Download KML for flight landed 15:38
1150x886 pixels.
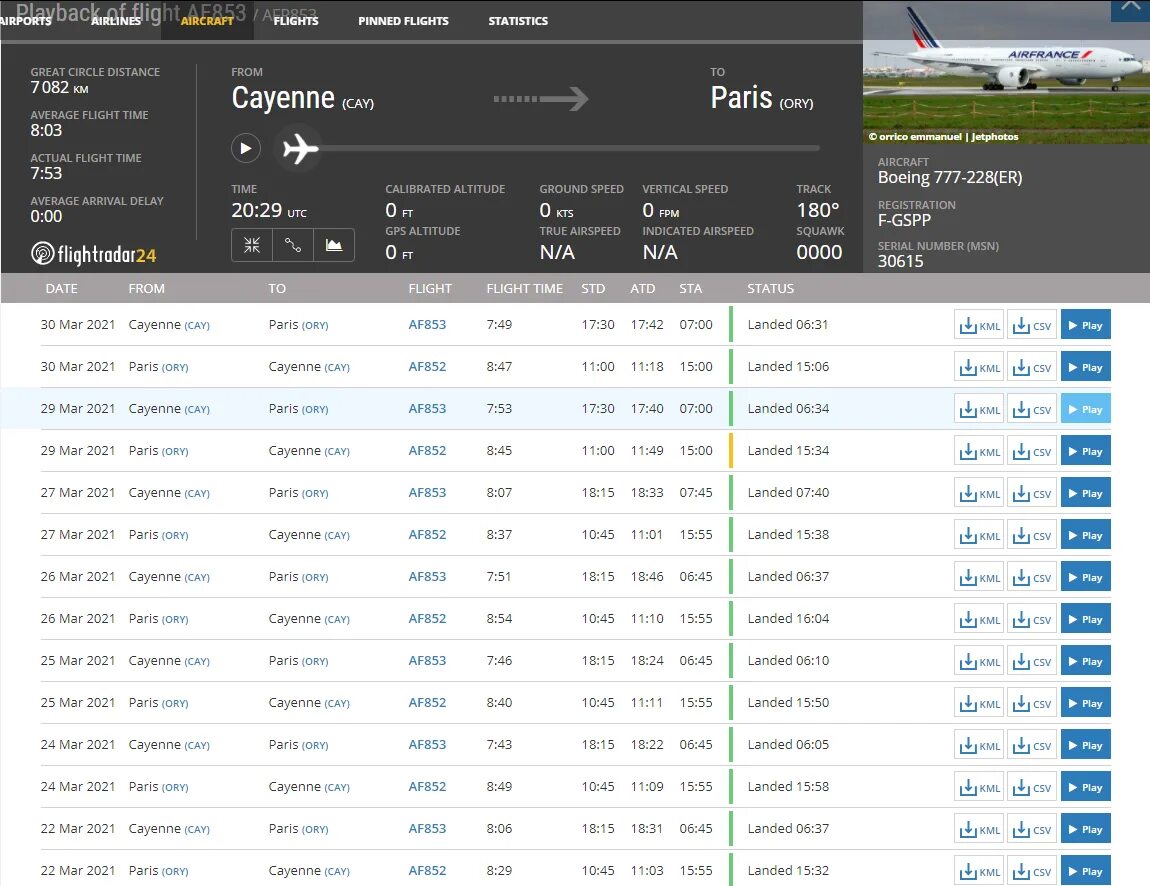click(979, 535)
